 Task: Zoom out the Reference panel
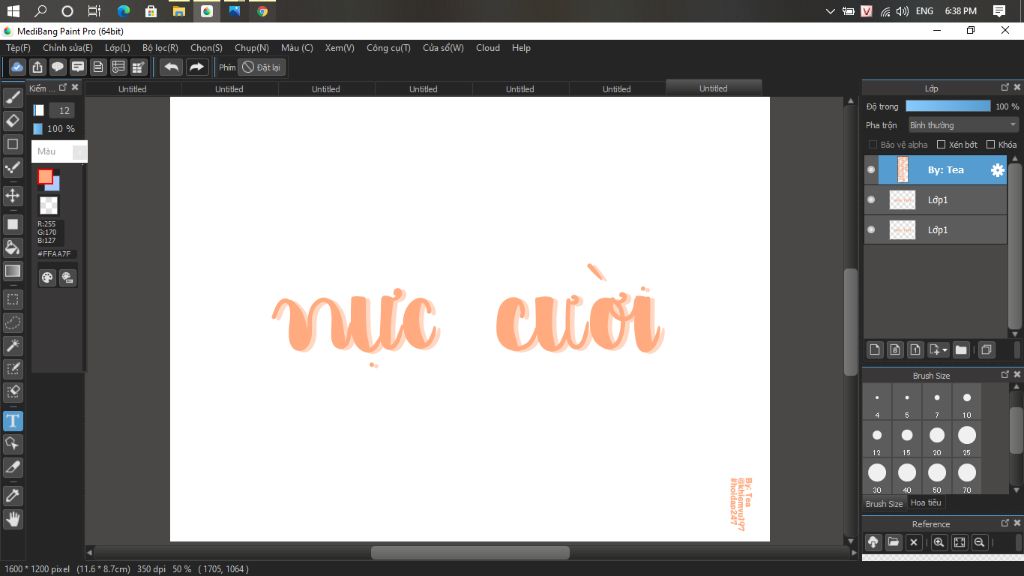(979, 542)
